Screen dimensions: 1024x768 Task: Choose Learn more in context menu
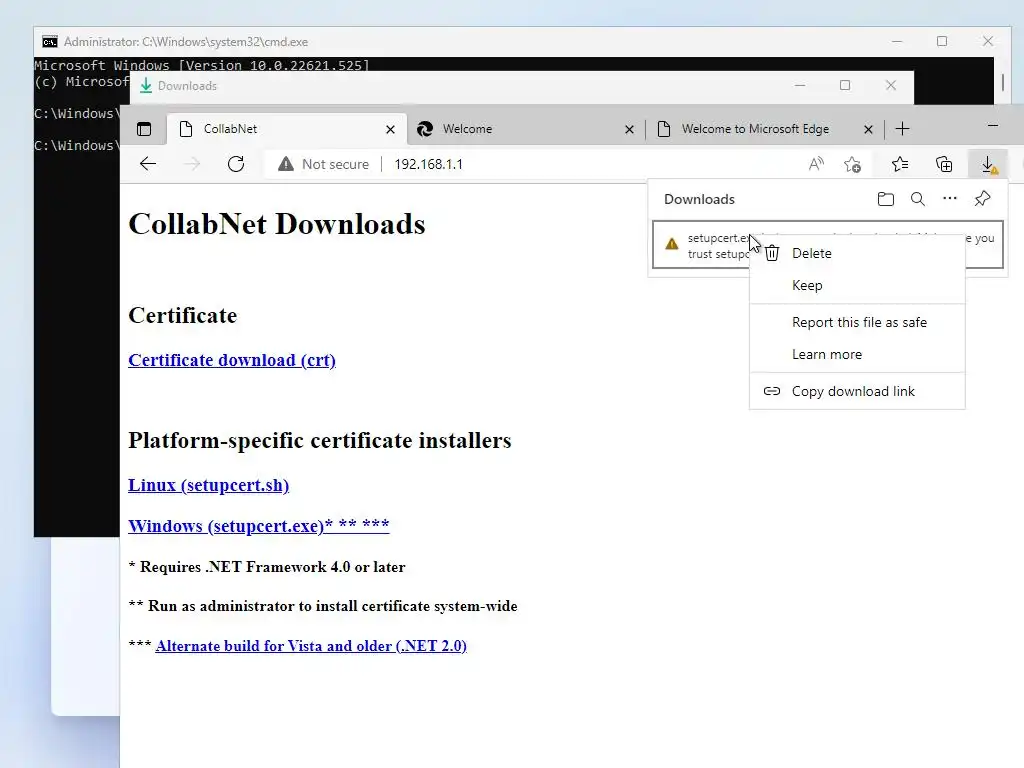857,355
